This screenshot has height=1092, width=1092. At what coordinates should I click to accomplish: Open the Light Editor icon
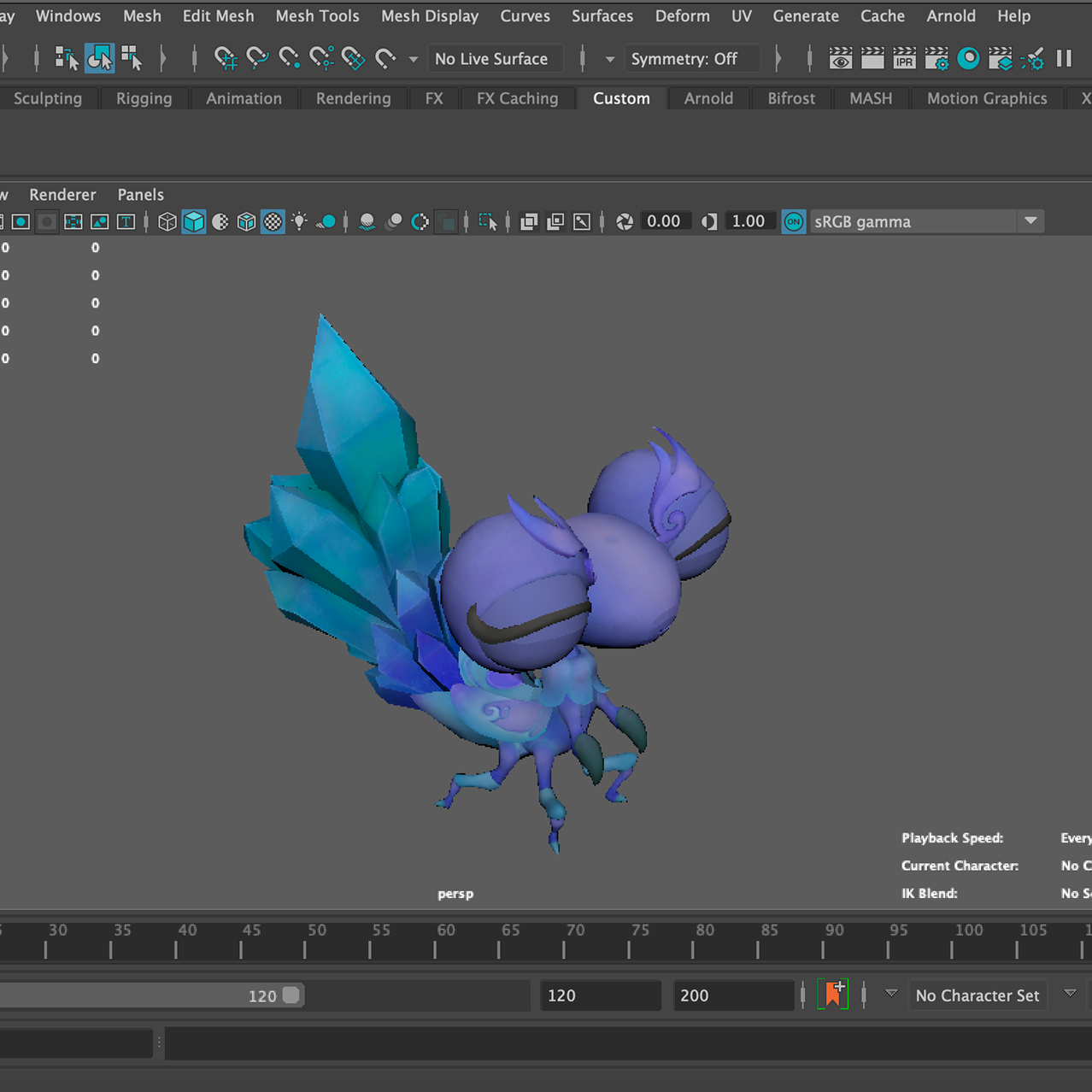click(x=1033, y=58)
